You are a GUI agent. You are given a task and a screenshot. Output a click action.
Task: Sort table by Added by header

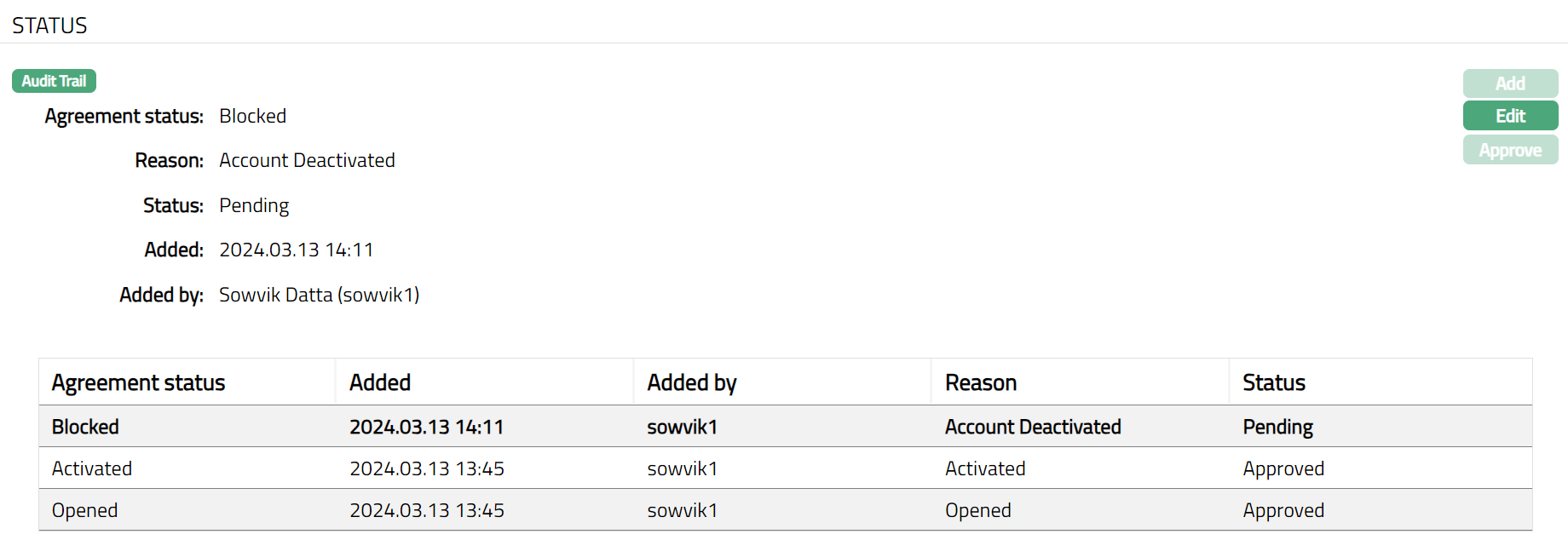click(x=691, y=382)
